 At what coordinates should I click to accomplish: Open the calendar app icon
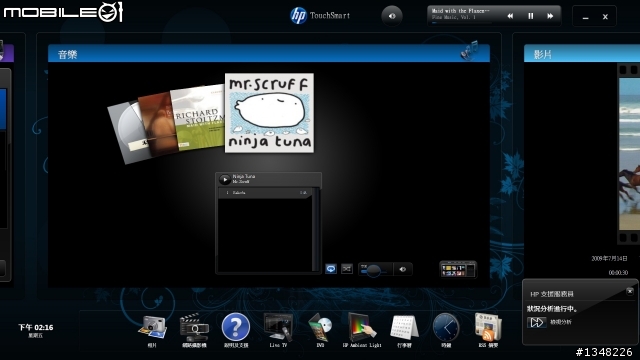(x=404, y=327)
